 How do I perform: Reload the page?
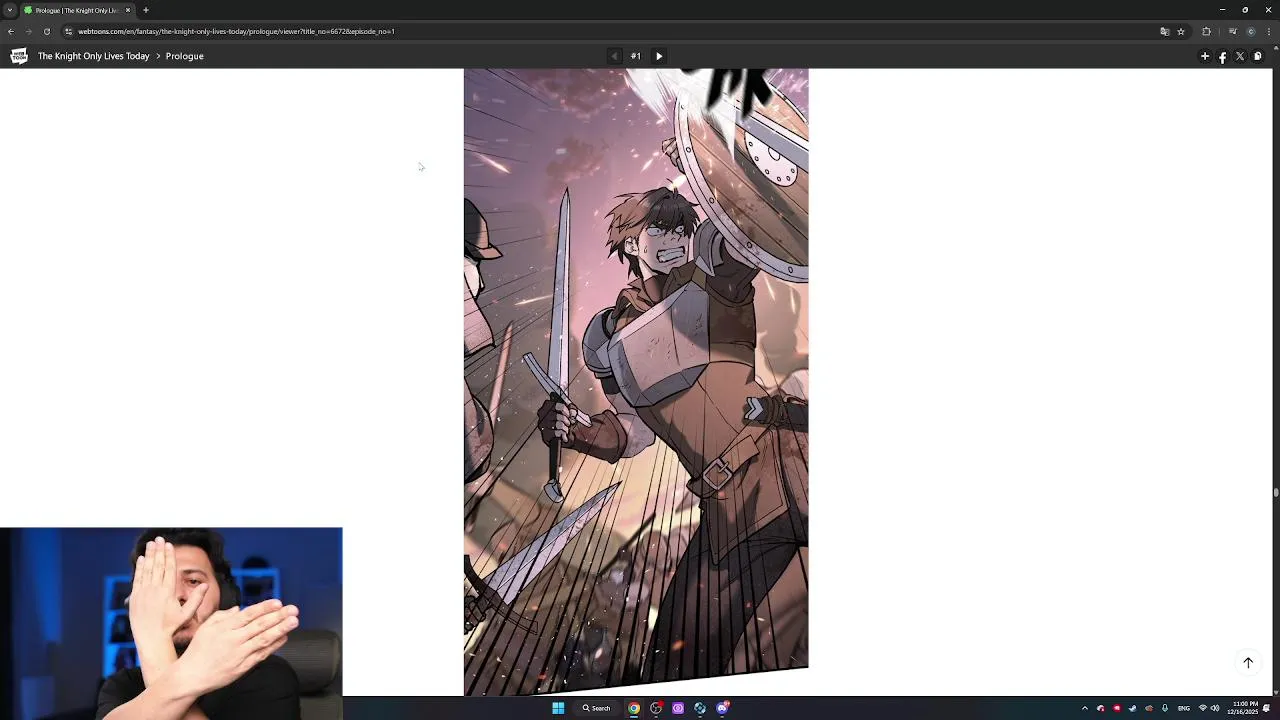click(x=46, y=31)
